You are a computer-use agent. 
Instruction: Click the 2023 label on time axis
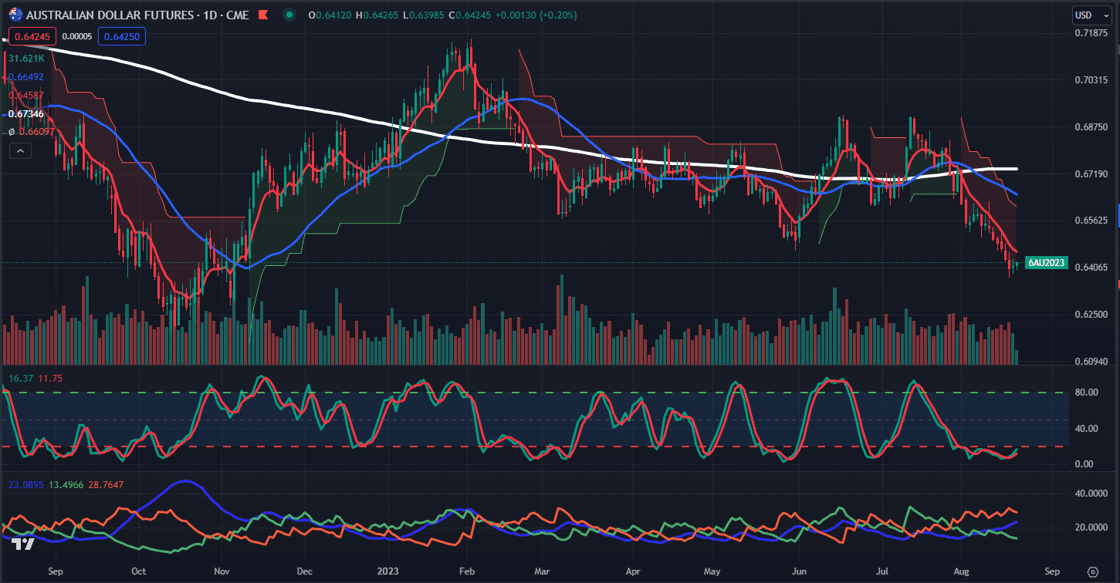[388, 572]
